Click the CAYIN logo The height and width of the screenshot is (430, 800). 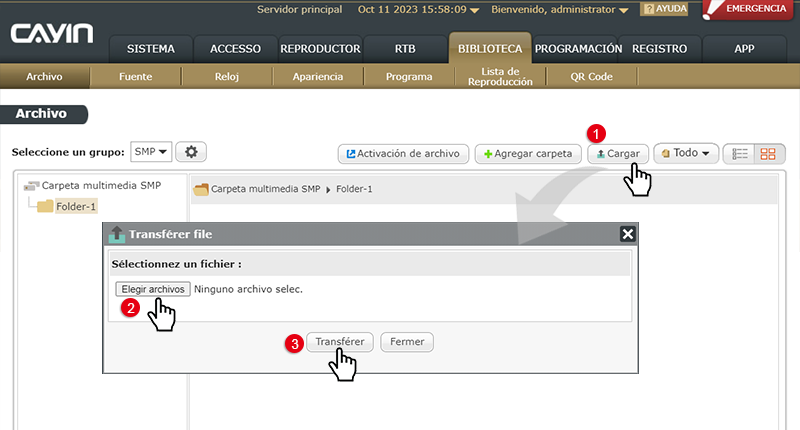point(52,35)
